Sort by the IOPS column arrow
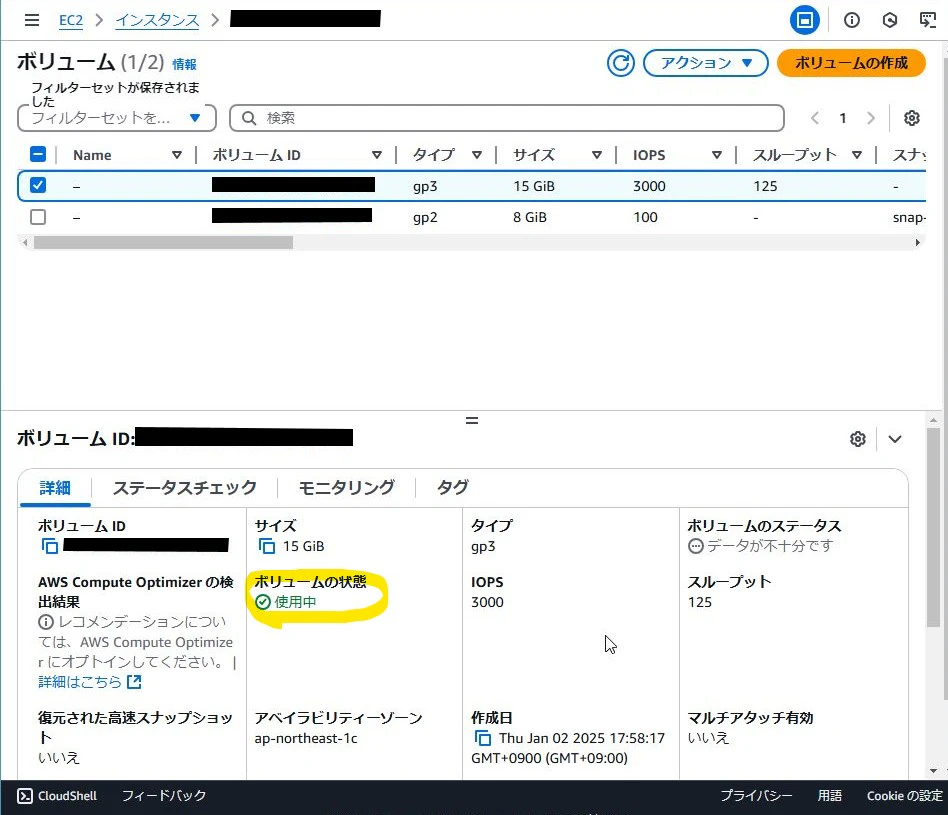The height and width of the screenshot is (815, 948). point(716,155)
